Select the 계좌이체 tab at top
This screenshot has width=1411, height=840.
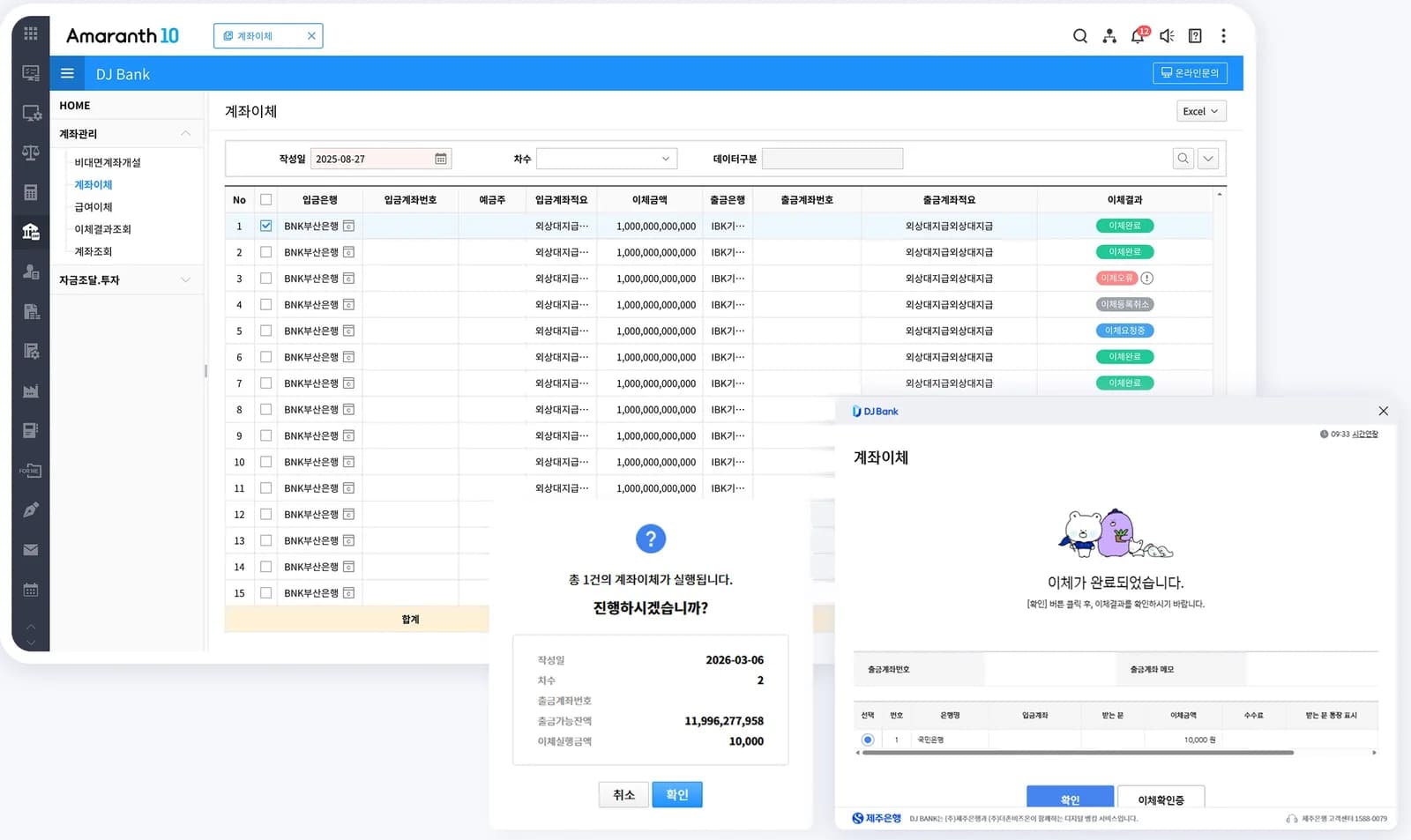coord(268,36)
